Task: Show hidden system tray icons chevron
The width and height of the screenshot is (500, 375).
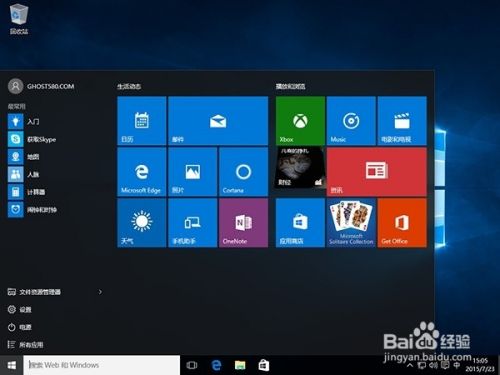Action: point(410,365)
